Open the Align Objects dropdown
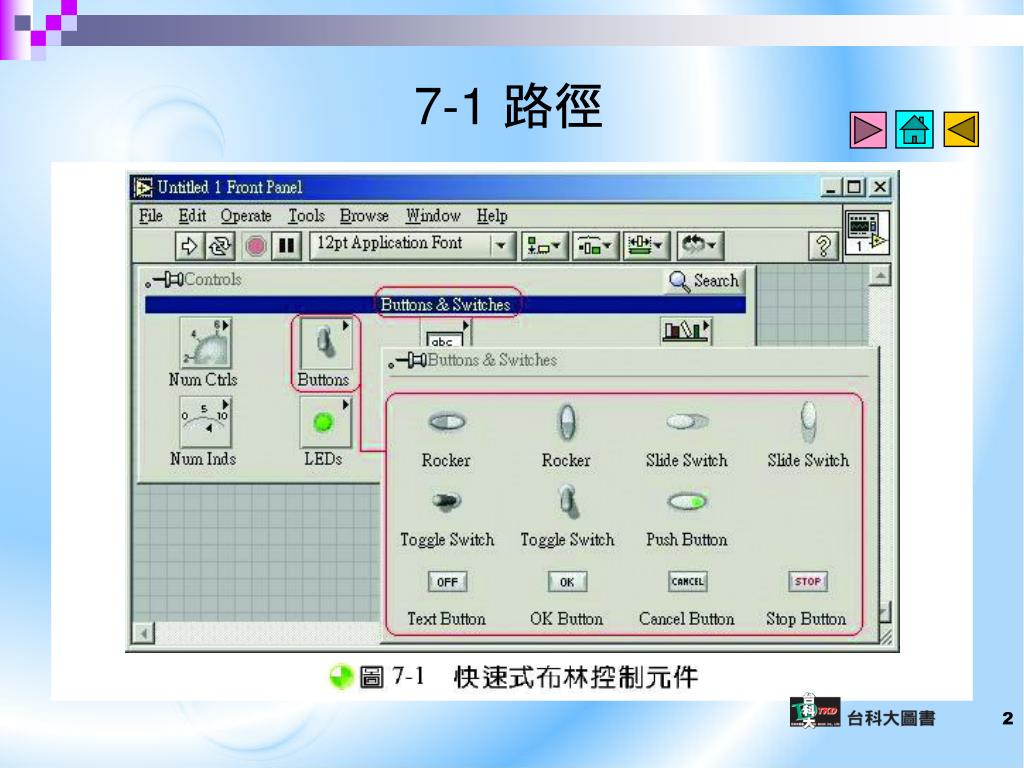Screen dimensions: 1024x768 point(544,246)
